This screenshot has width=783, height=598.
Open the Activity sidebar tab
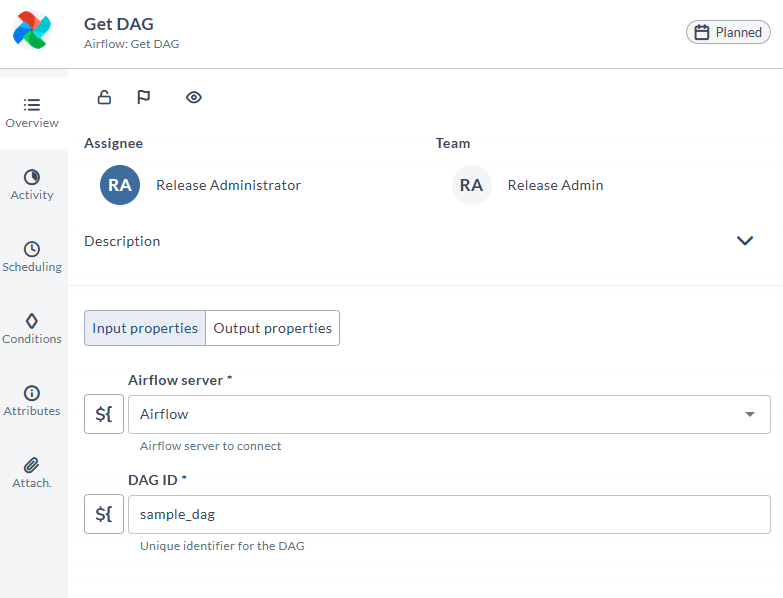coord(32,185)
